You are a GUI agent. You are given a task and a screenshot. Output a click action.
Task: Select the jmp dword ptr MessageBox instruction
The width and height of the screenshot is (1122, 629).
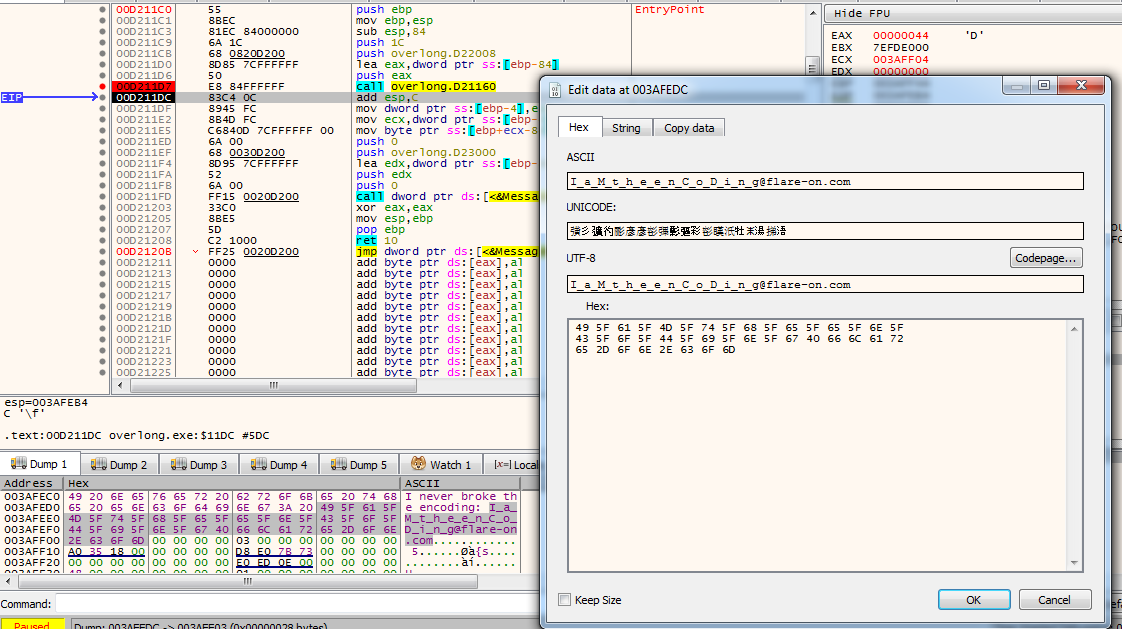pos(447,252)
